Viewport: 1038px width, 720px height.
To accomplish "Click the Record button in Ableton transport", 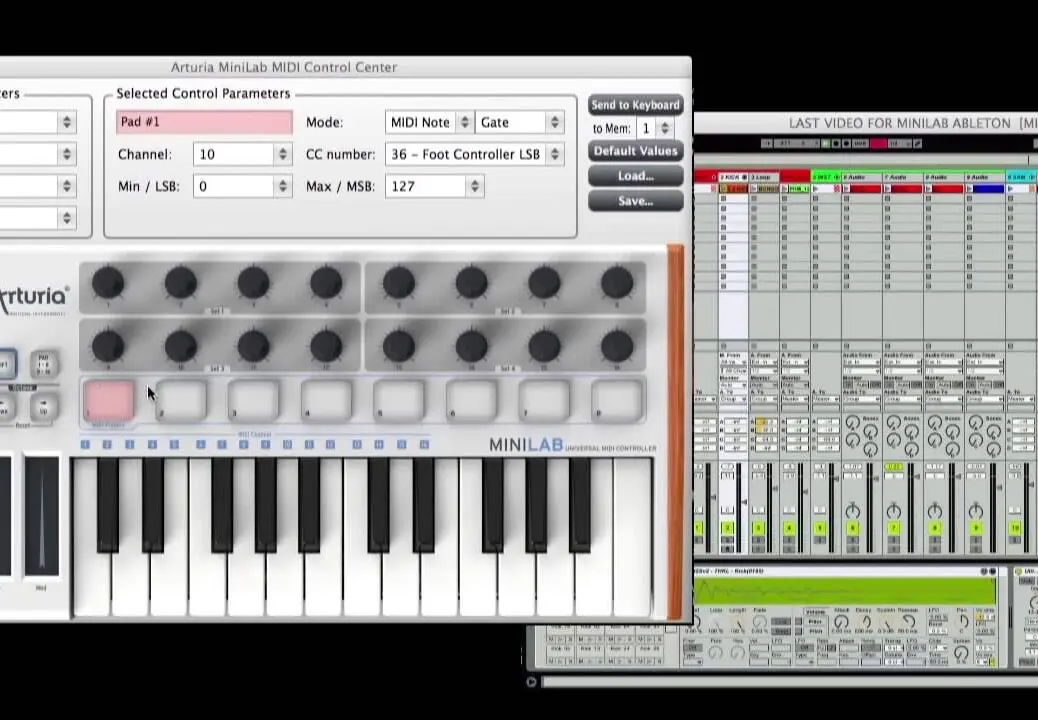I will click(845, 144).
